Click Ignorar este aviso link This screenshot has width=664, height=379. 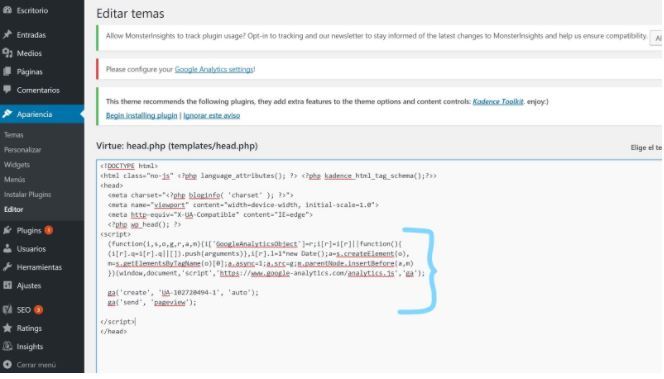pos(212,115)
